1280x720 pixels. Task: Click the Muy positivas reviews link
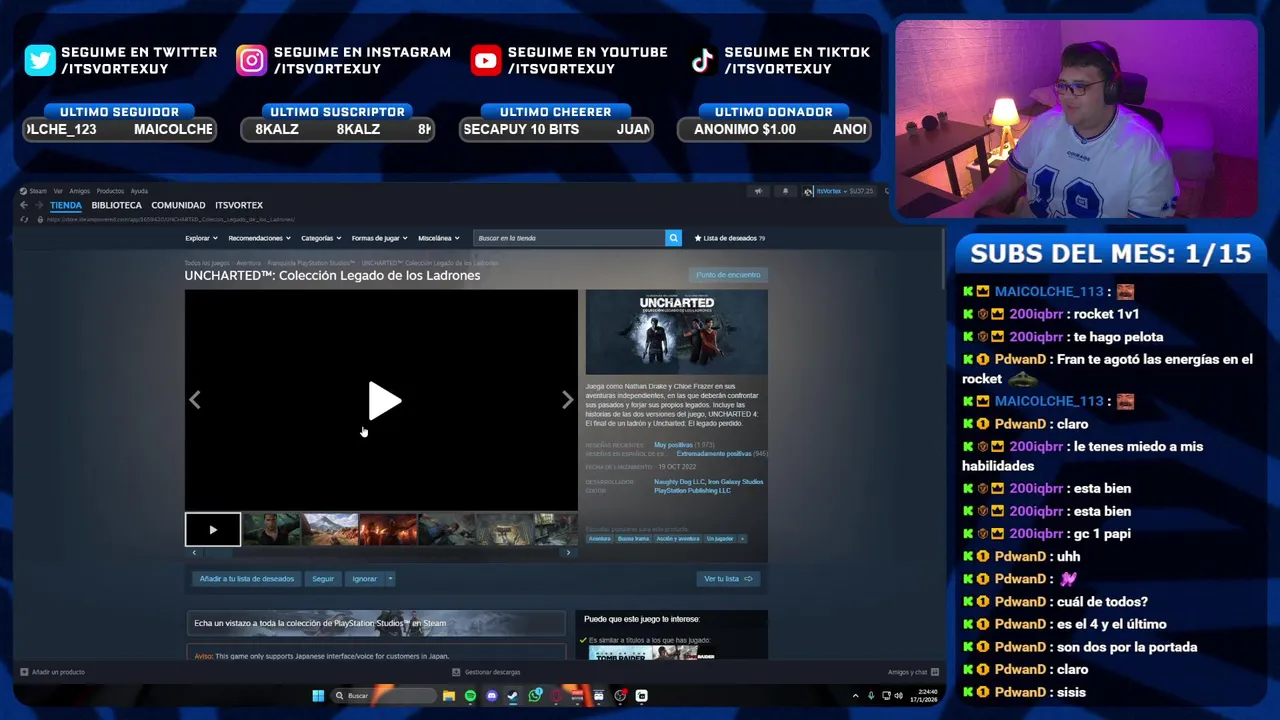tap(673, 445)
